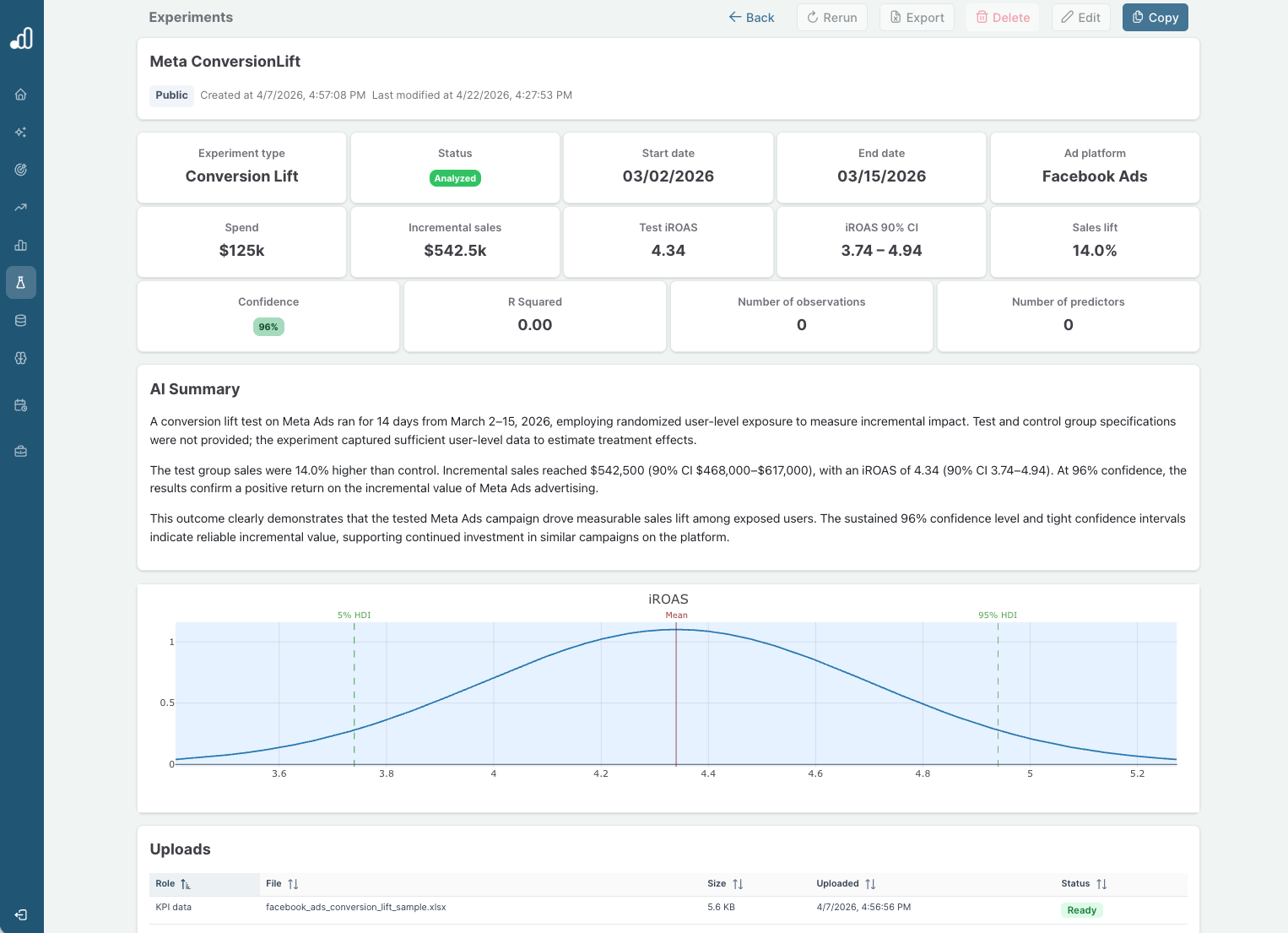Click the Analyzed status badge
The image size is (1288, 933).
click(x=455, y=178)
